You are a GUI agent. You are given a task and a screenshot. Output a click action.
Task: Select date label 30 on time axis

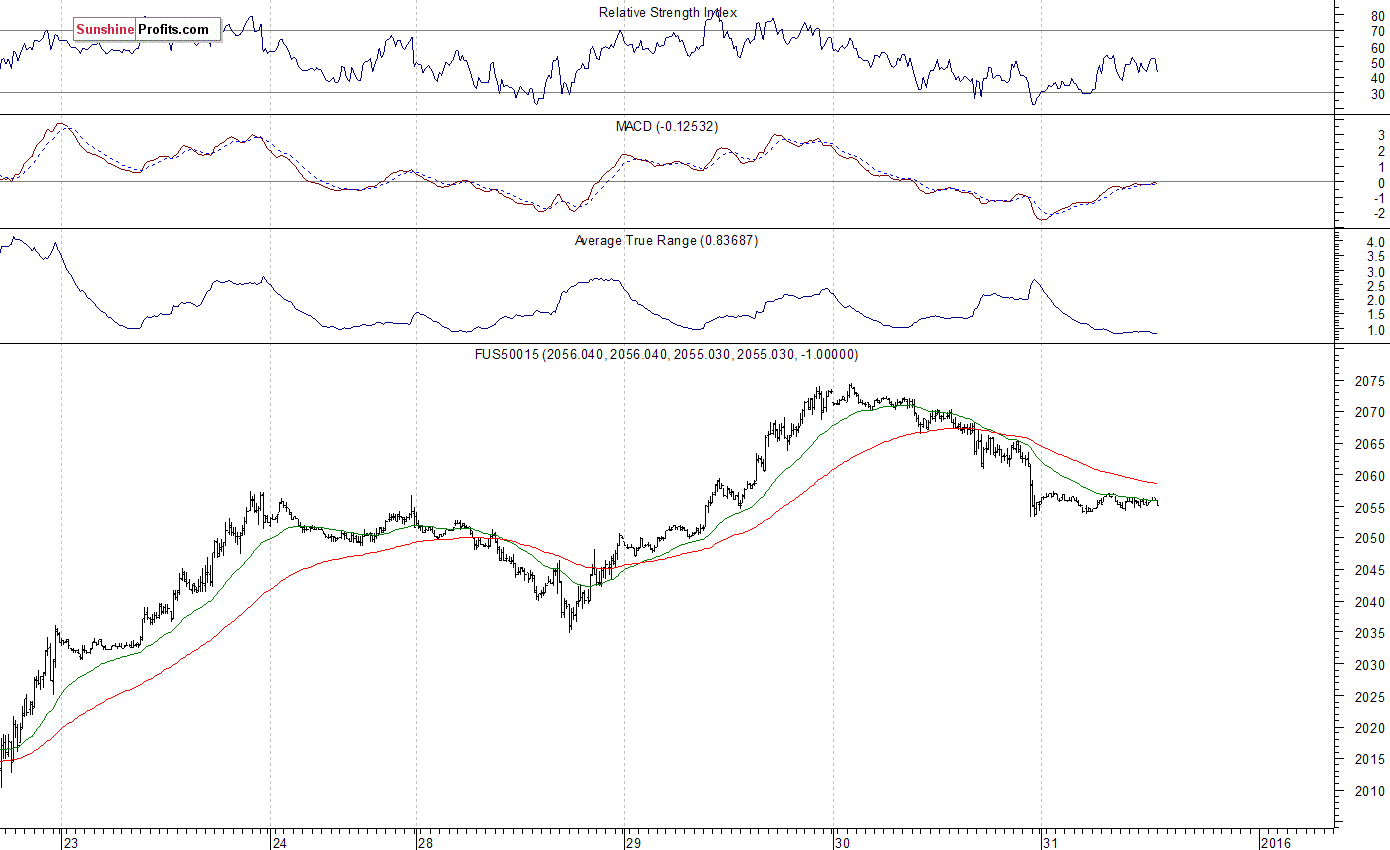coord(842,843)
